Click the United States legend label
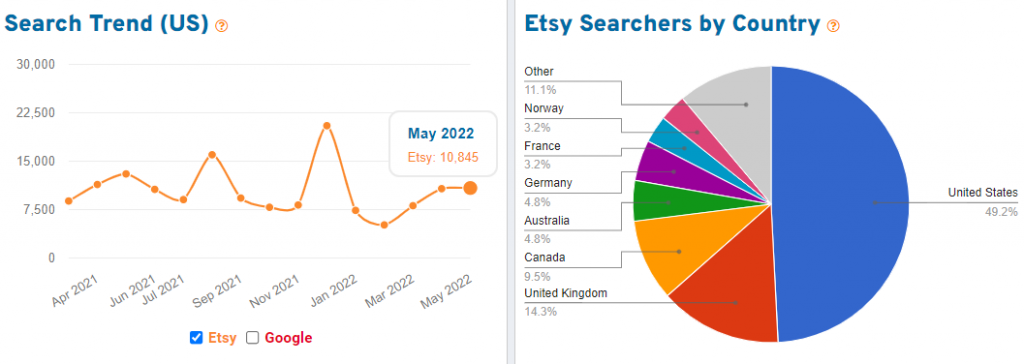Screen dimensions: 1024x364 coord(982,193)
